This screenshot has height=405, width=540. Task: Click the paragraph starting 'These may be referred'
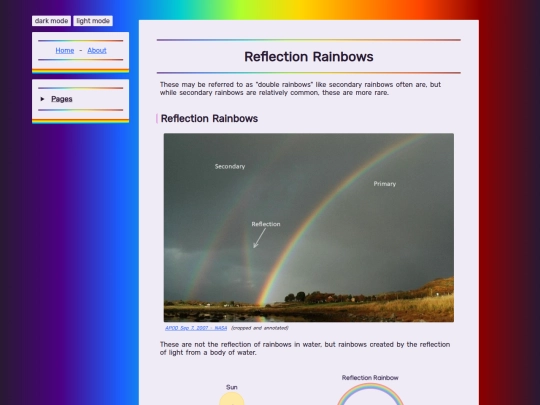click(x=300, y=89)
